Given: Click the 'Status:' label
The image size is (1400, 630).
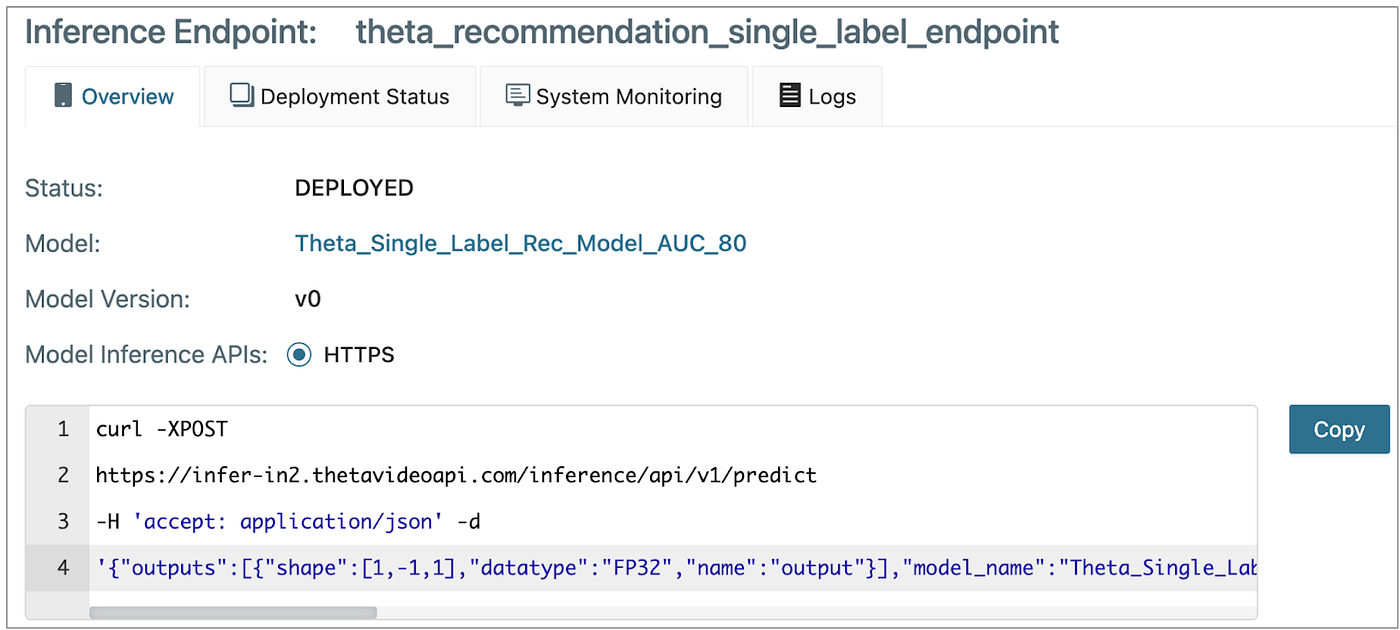Looking at the screenshot, I should (64, 188).
